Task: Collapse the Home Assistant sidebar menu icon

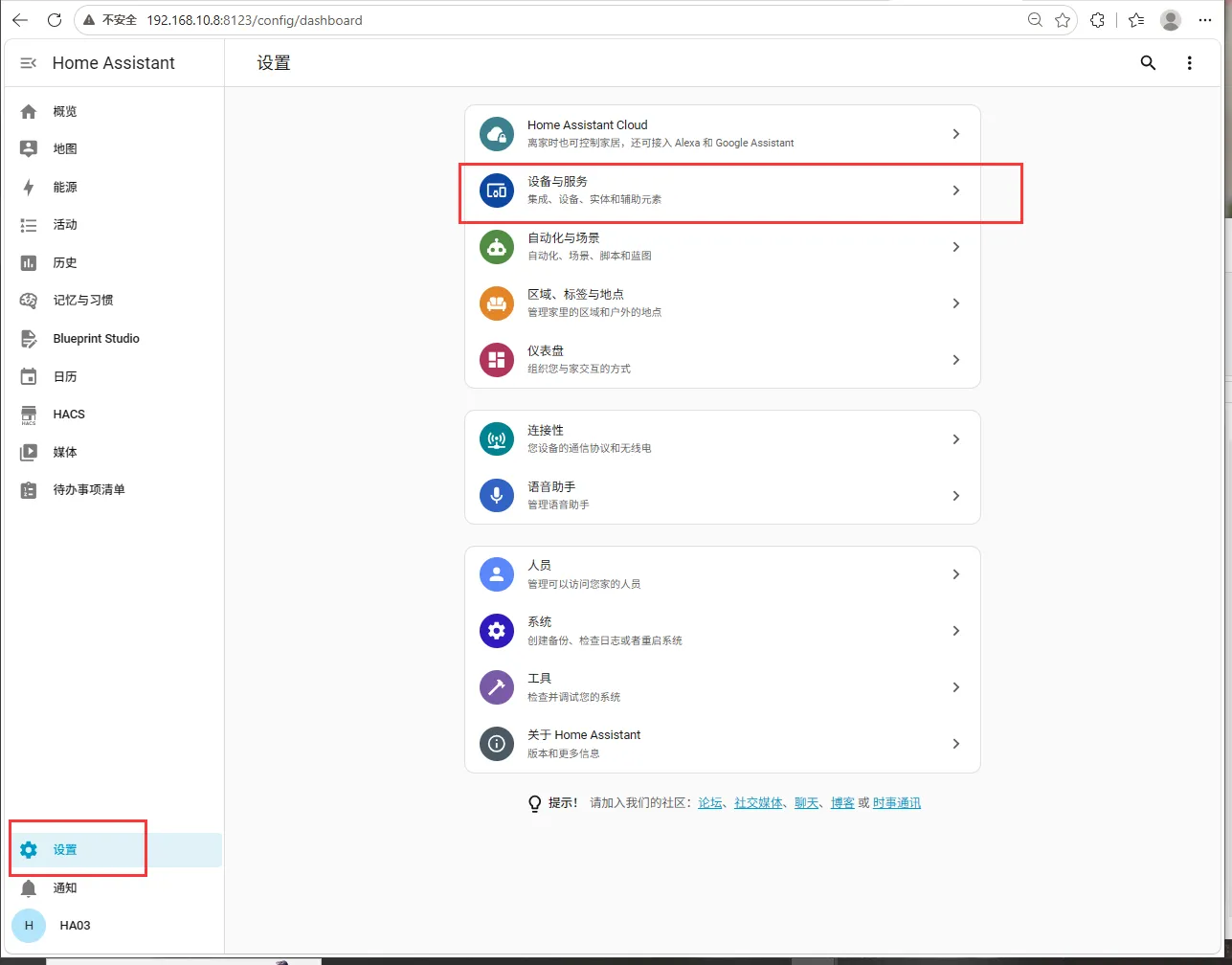Action: pyautogui.click(x=28, y=63)
